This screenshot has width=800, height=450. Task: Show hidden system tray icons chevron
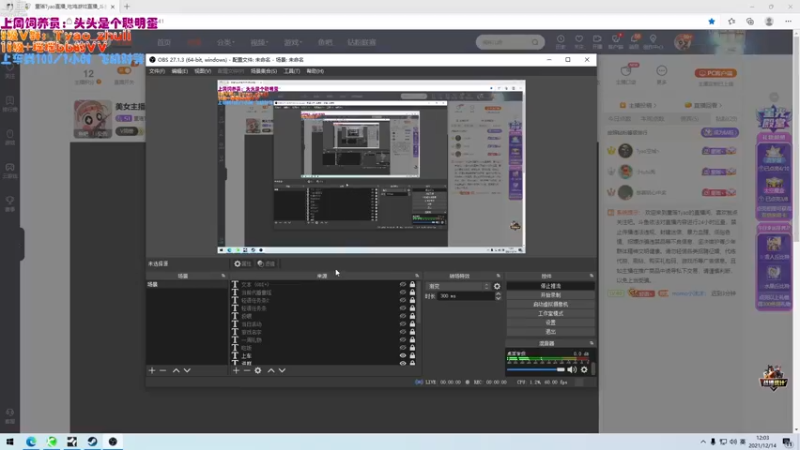[703, 442]
